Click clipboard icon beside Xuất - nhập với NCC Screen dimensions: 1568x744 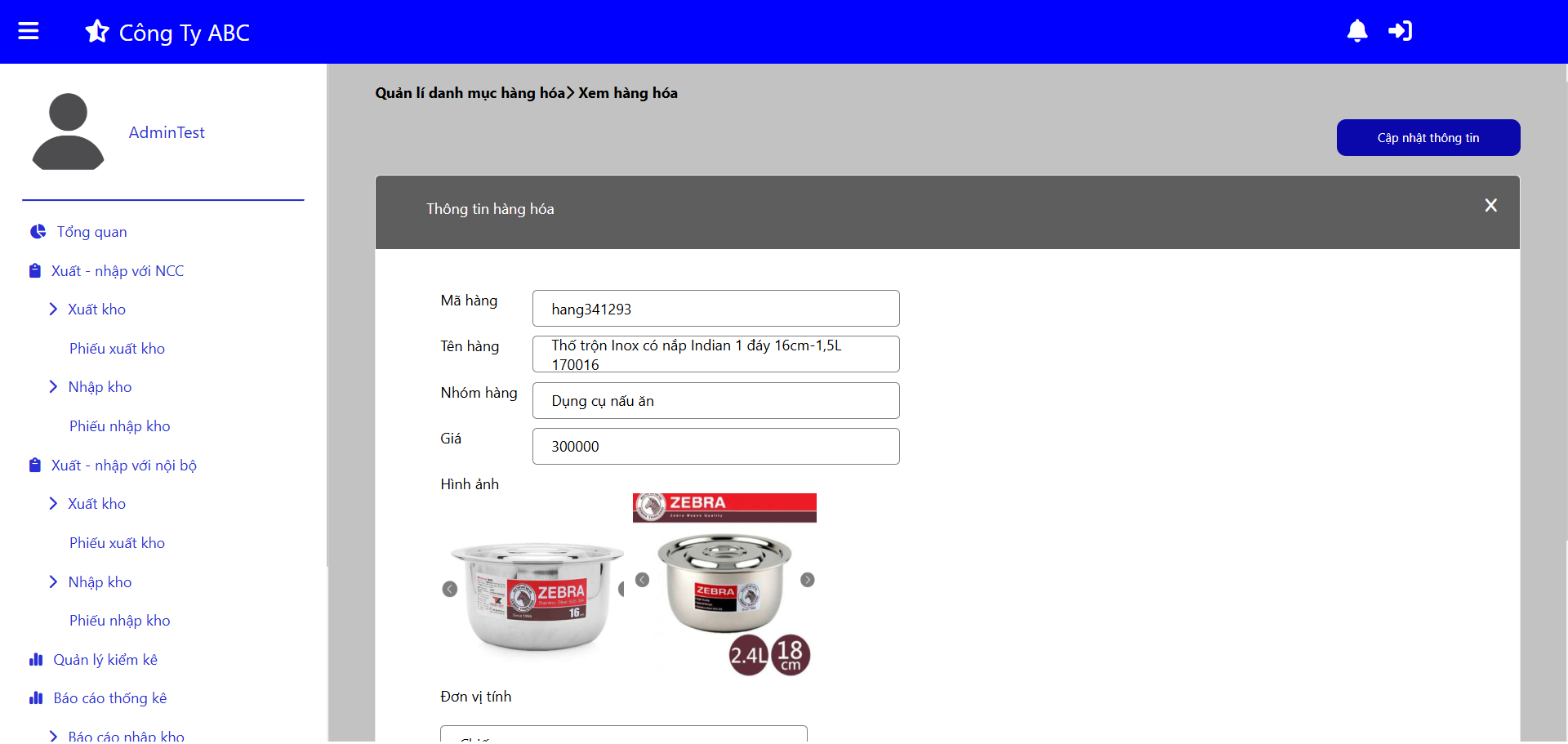point(34,271)
